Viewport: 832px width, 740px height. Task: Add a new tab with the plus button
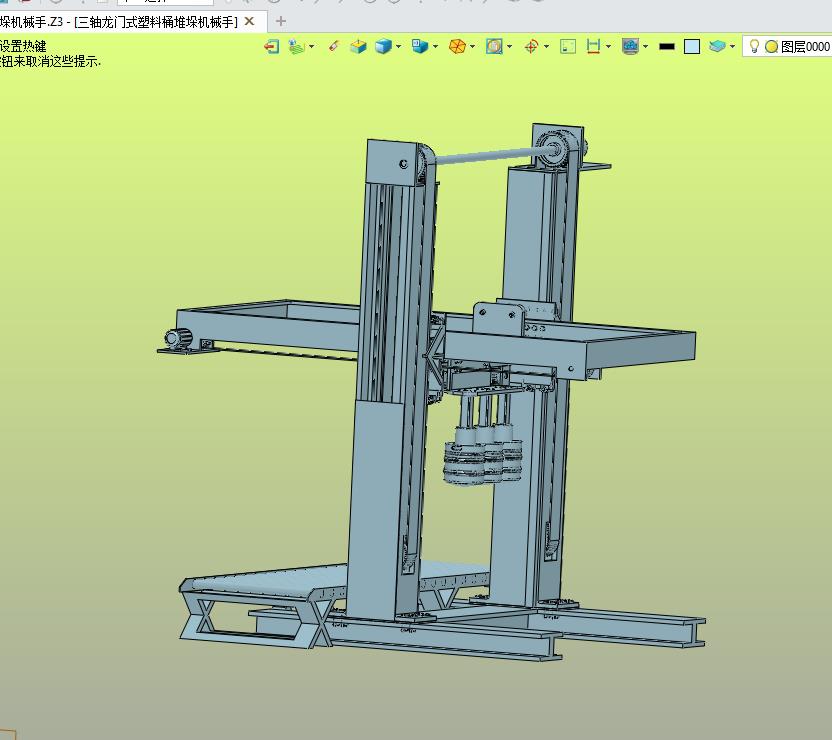click(281, 22)
